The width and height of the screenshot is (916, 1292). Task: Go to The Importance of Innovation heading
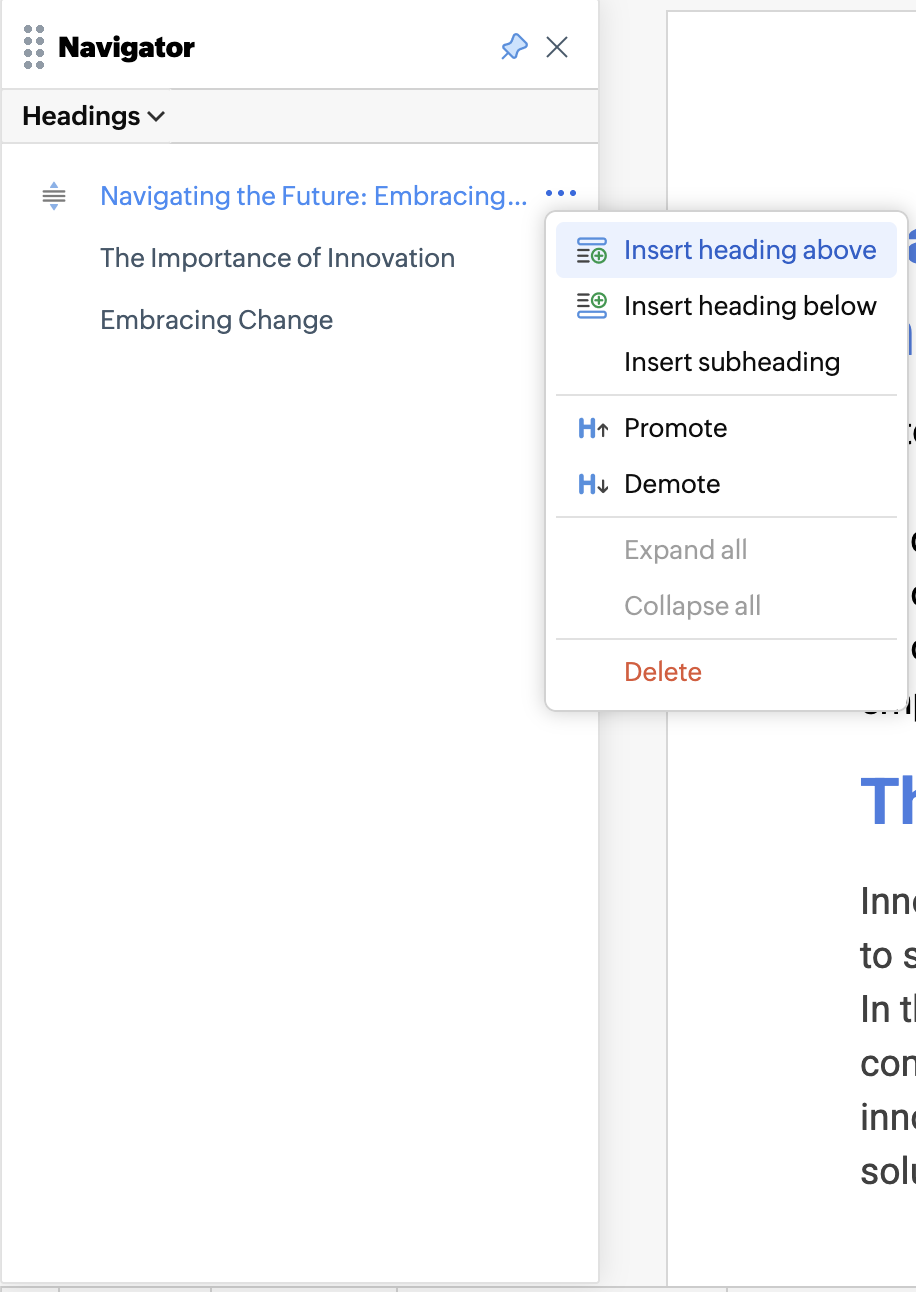pos(277,258)
